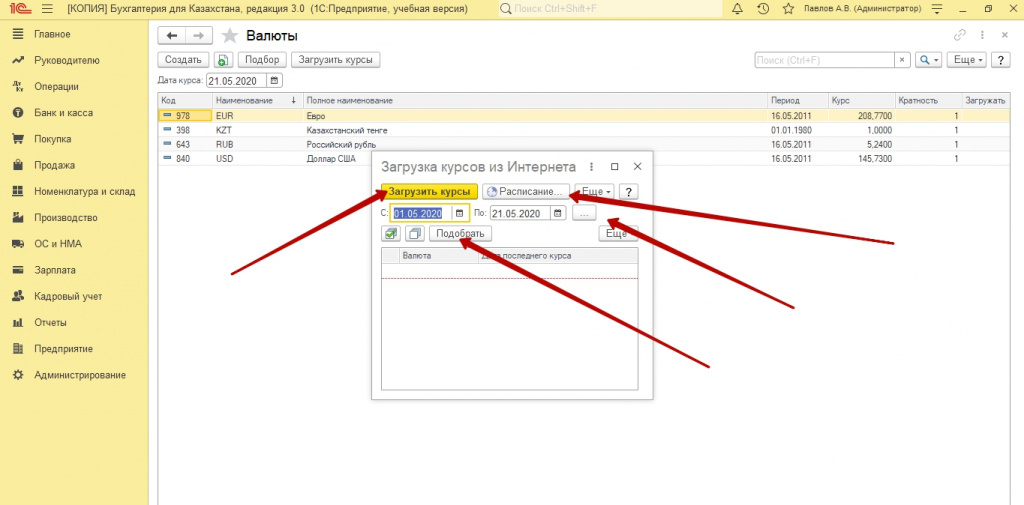Click the Дата курса date field
1024x505 pixels.
236,81
